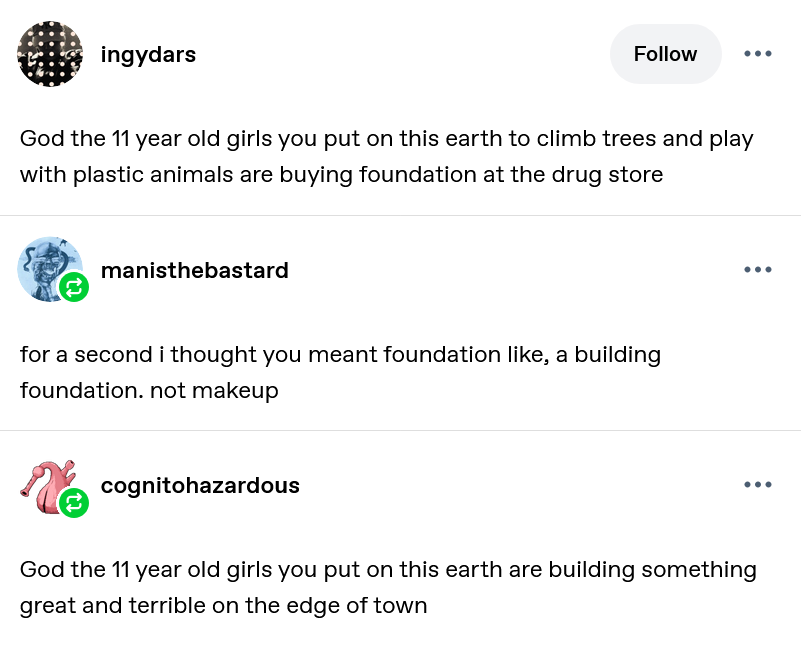
Task: Follow the ingydars blog
Action: (665, 54)
